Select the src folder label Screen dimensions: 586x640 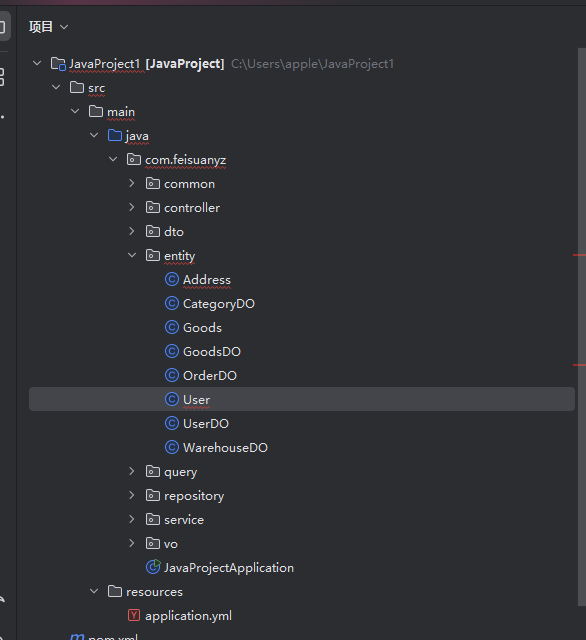(97, 88)
